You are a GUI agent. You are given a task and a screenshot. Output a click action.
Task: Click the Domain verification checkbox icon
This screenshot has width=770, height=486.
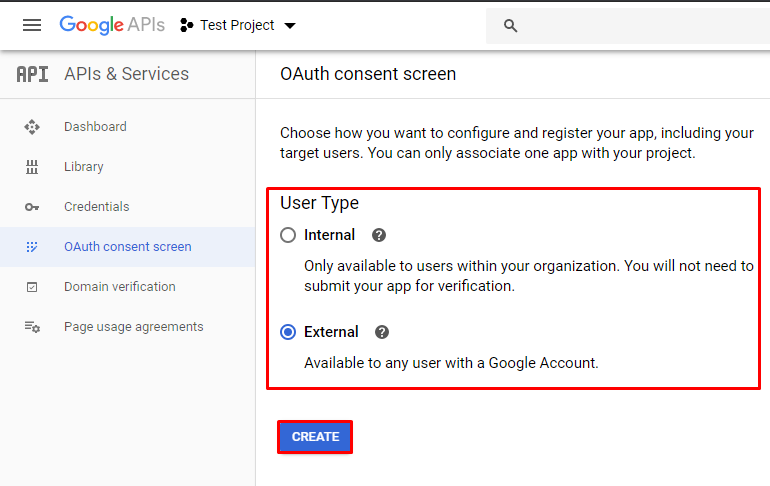click(32, 287)
